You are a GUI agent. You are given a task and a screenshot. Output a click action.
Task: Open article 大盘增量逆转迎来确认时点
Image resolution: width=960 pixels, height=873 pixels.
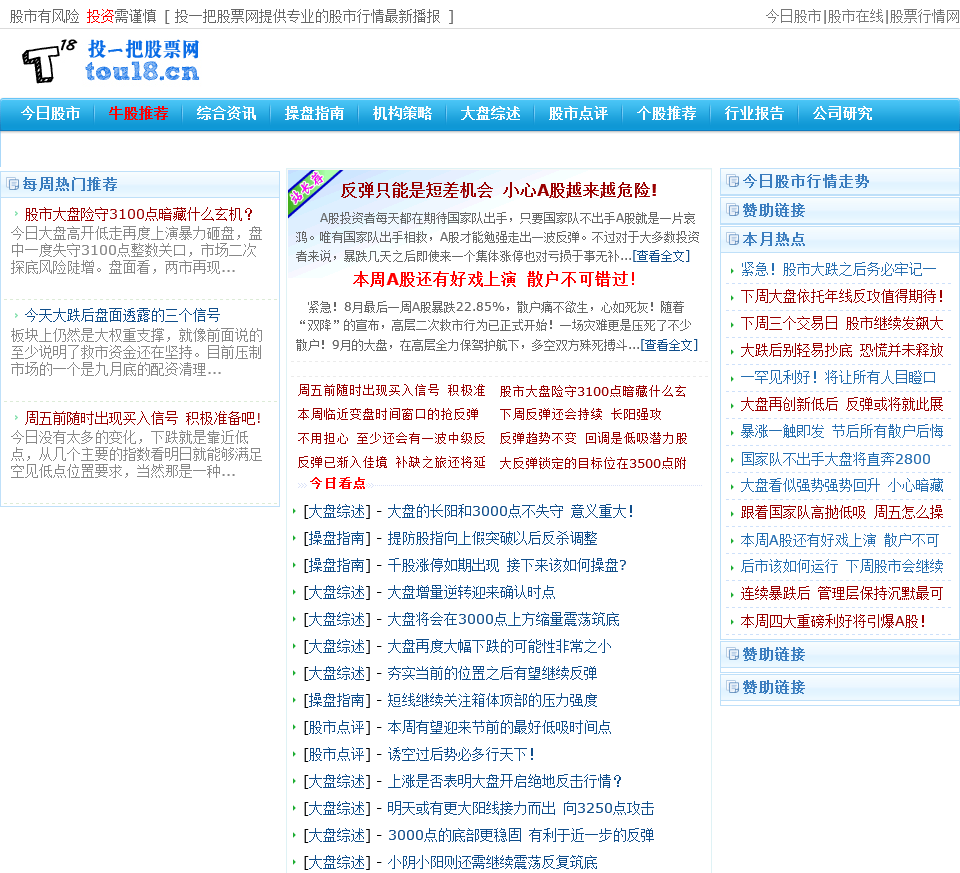coord(471,592)
